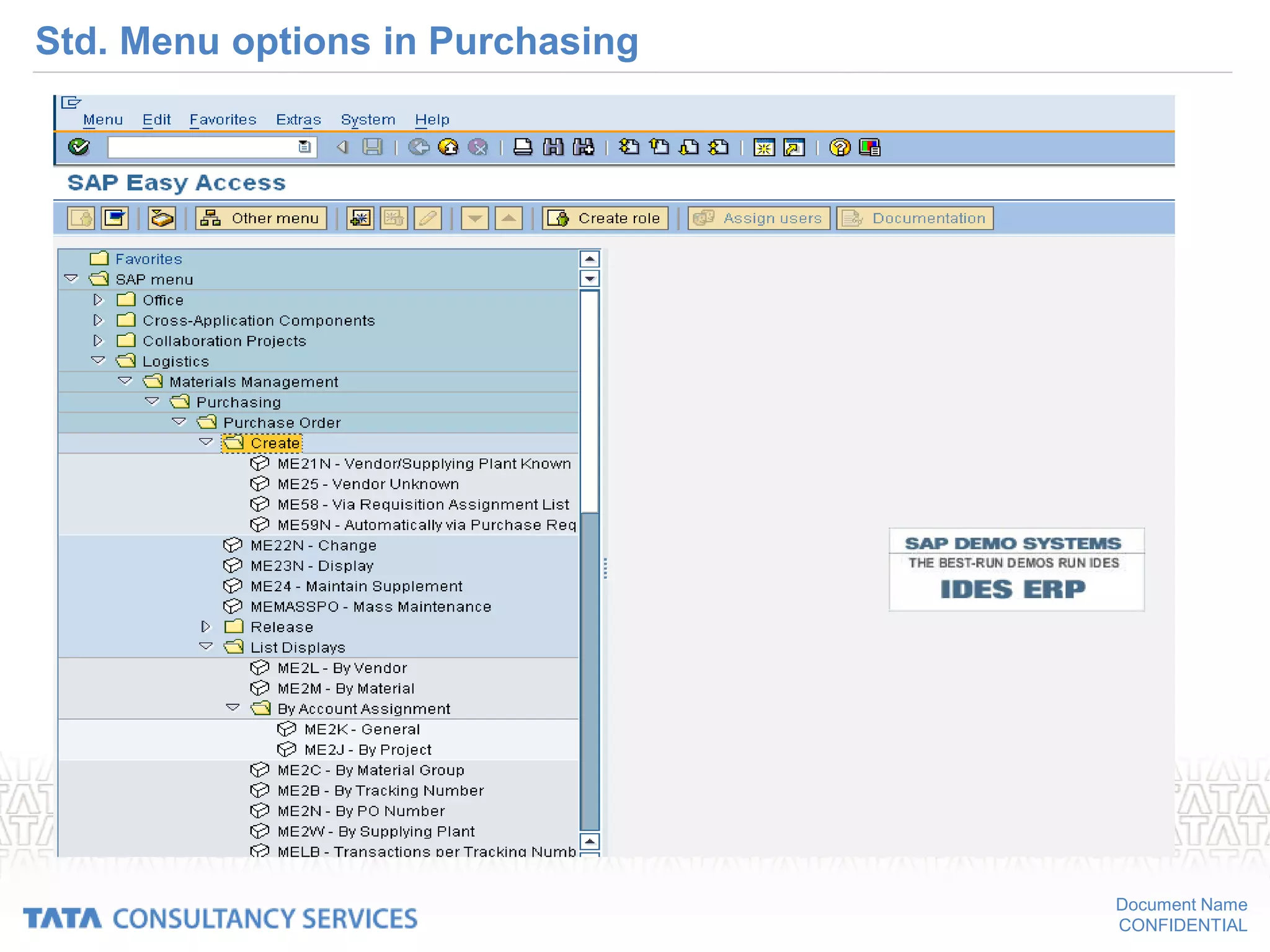
Task: Collapse the Logistics folder
Action: tap(98, 360)
